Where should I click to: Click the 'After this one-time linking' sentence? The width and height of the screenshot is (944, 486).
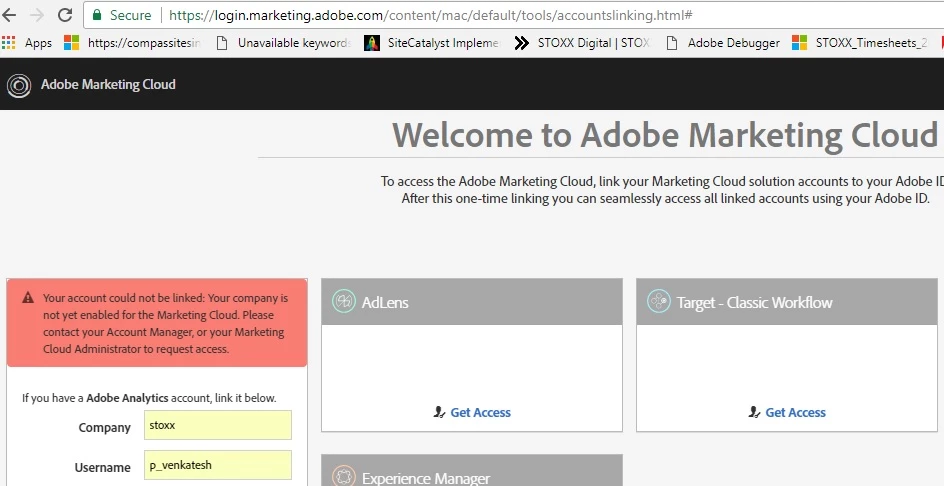click(x=665, y=199)
